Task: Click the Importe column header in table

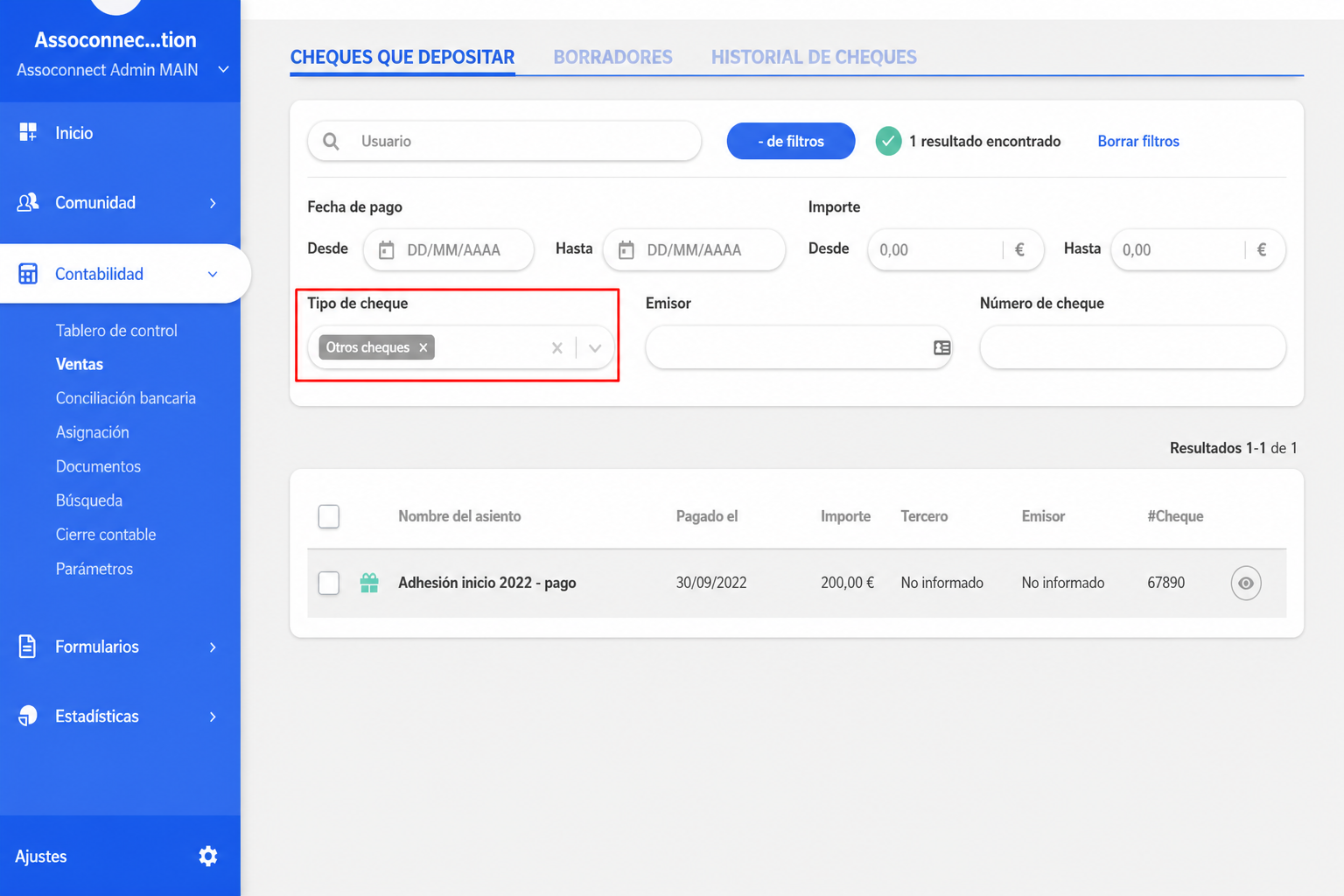Action: pos(845,516)
